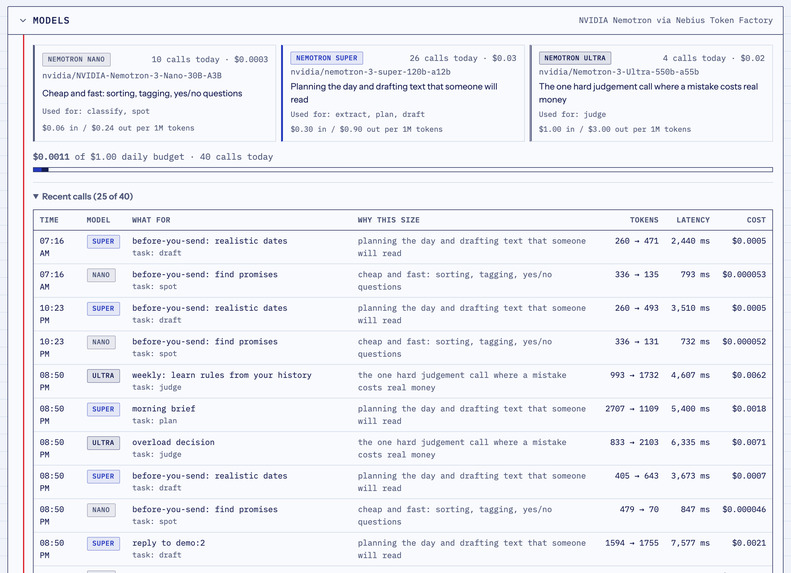Image resolution: width=791 pixels, height=573 pixels.
Task: Click the '833 → 2103' tokens cell
Action: (634, 442)
